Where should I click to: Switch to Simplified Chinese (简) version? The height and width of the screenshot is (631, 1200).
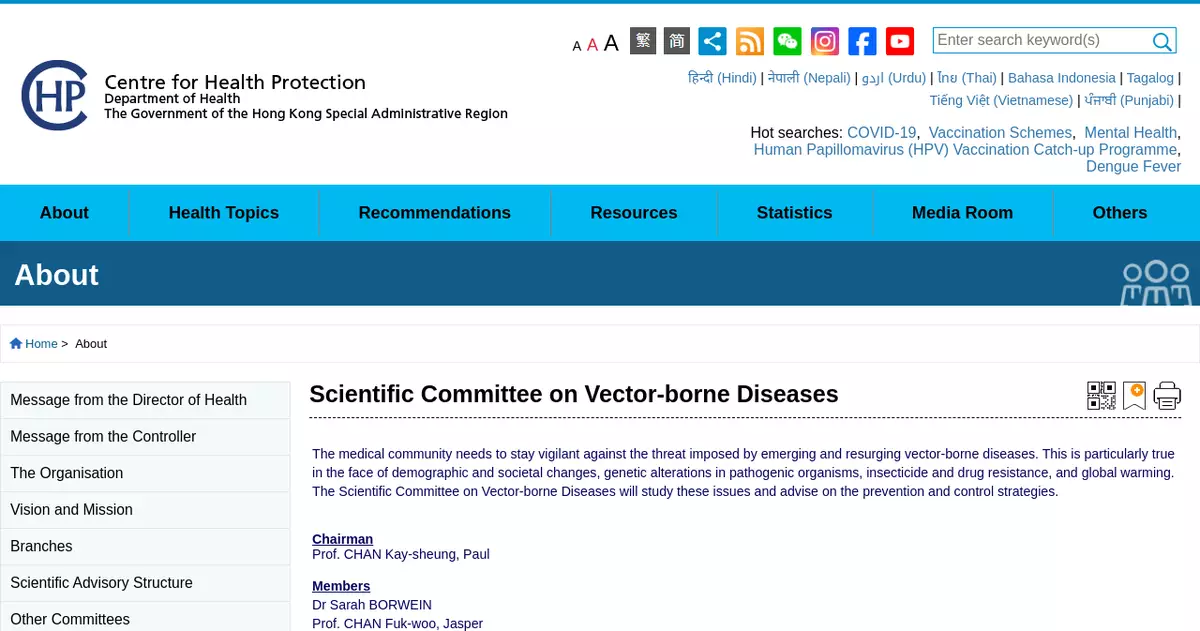(677, 41)
